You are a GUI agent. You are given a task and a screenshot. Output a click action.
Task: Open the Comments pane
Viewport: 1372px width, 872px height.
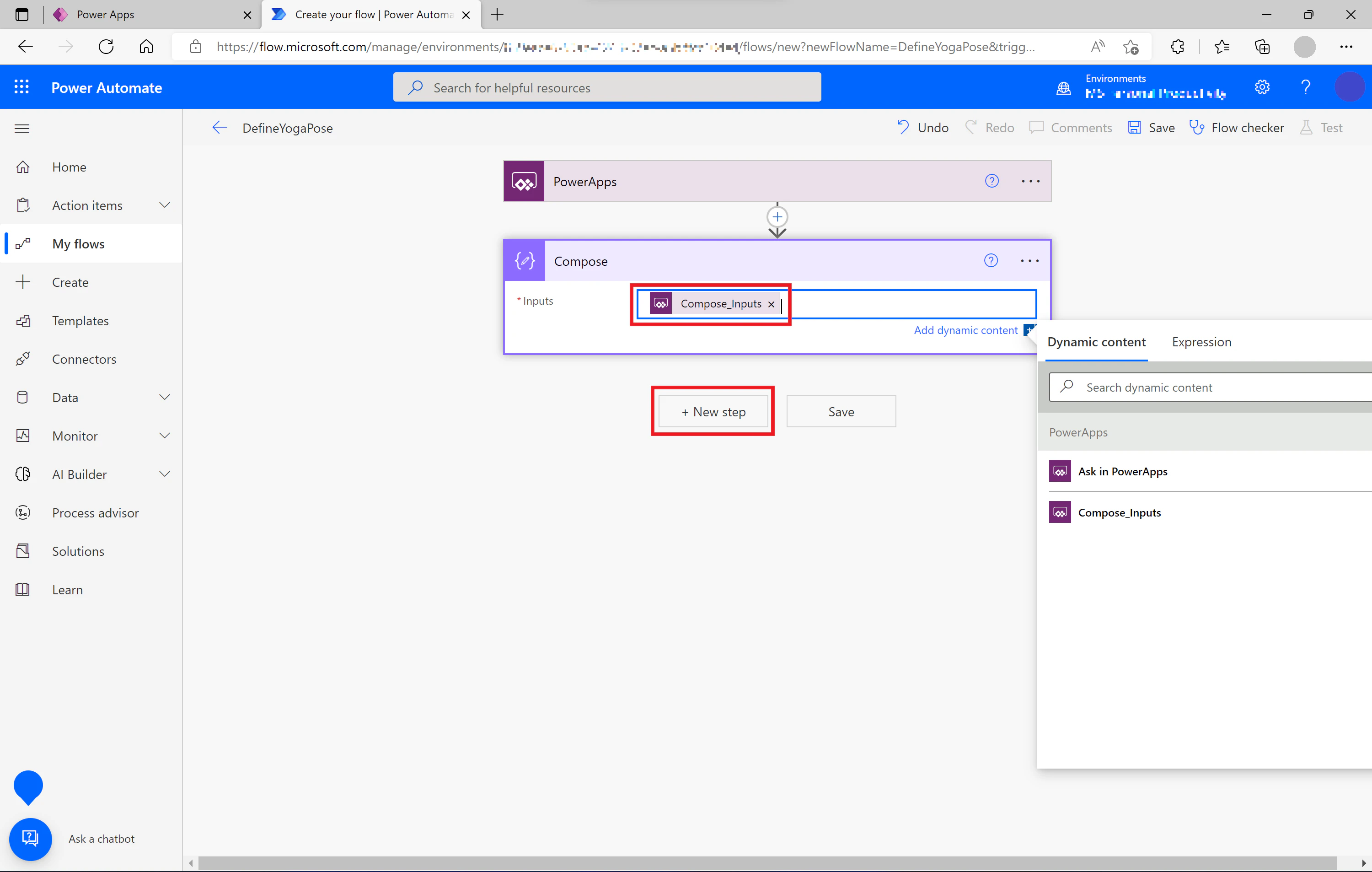click(1070, 128)
